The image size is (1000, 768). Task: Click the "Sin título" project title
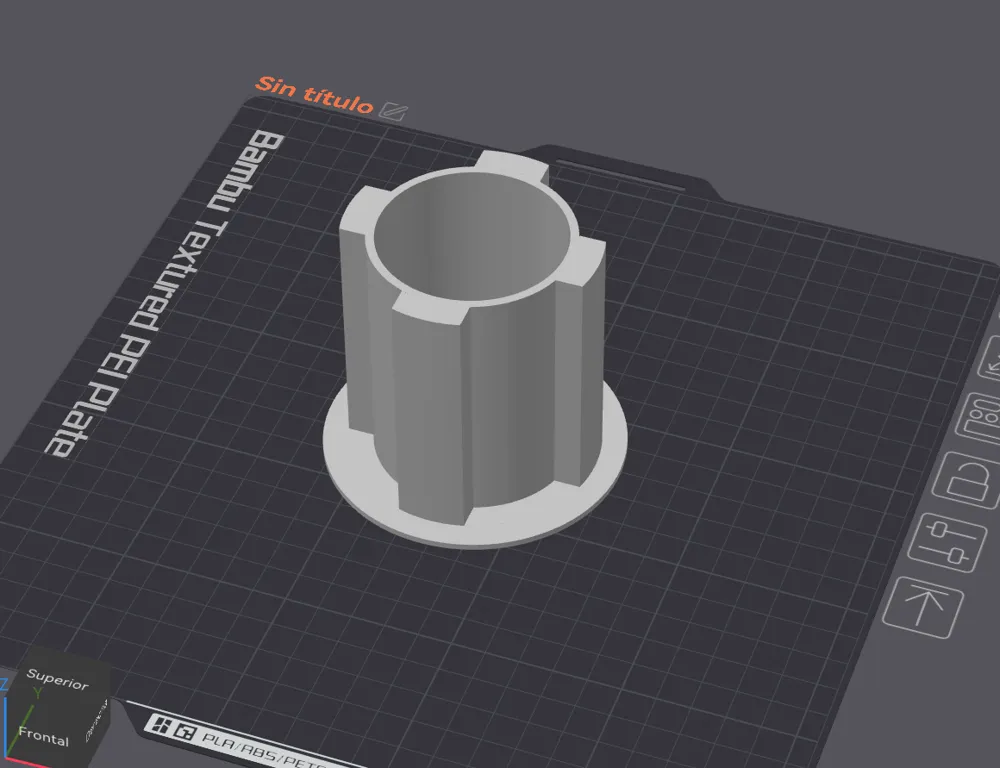point(314,92)
